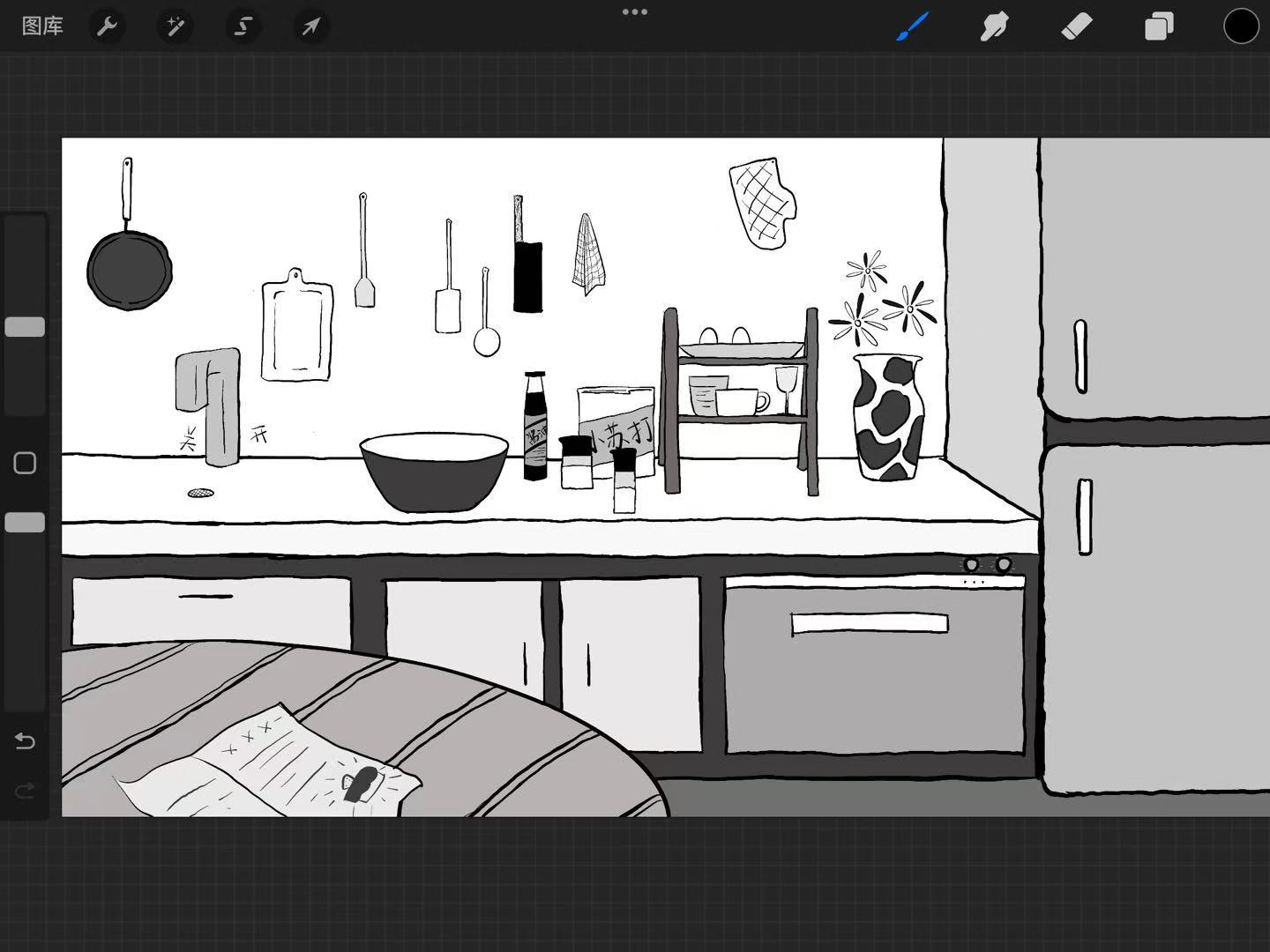This screenshot has width=1270, height=952.
Task: Open the black active color swatch
Action: coord(1240,26)
